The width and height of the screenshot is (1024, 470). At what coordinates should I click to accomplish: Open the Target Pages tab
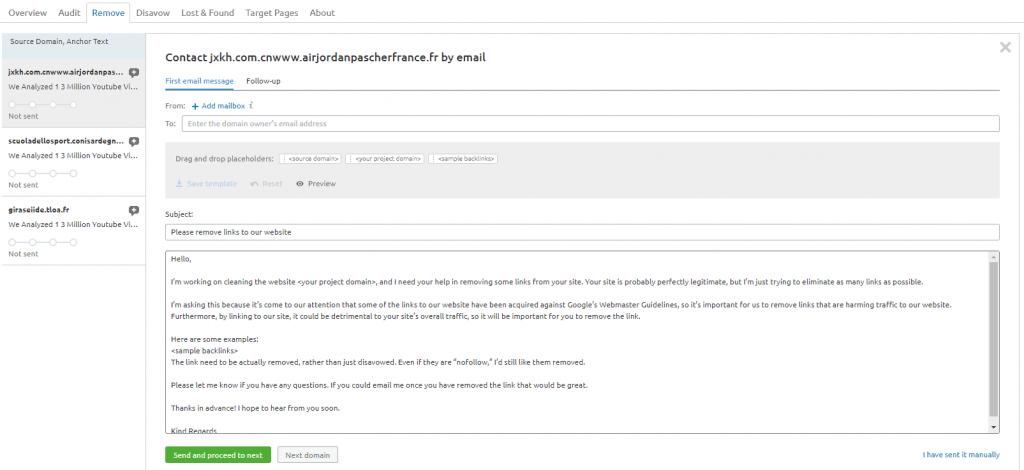point(272,12)
